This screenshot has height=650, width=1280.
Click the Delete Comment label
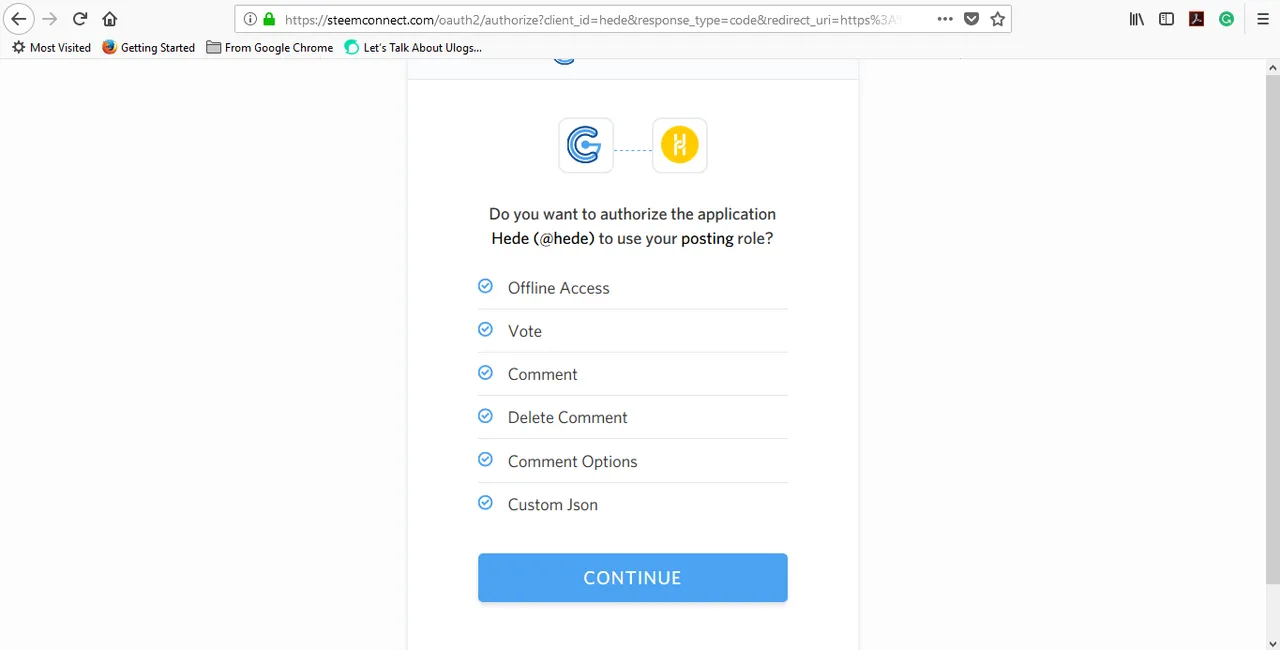tap(568, 417)
